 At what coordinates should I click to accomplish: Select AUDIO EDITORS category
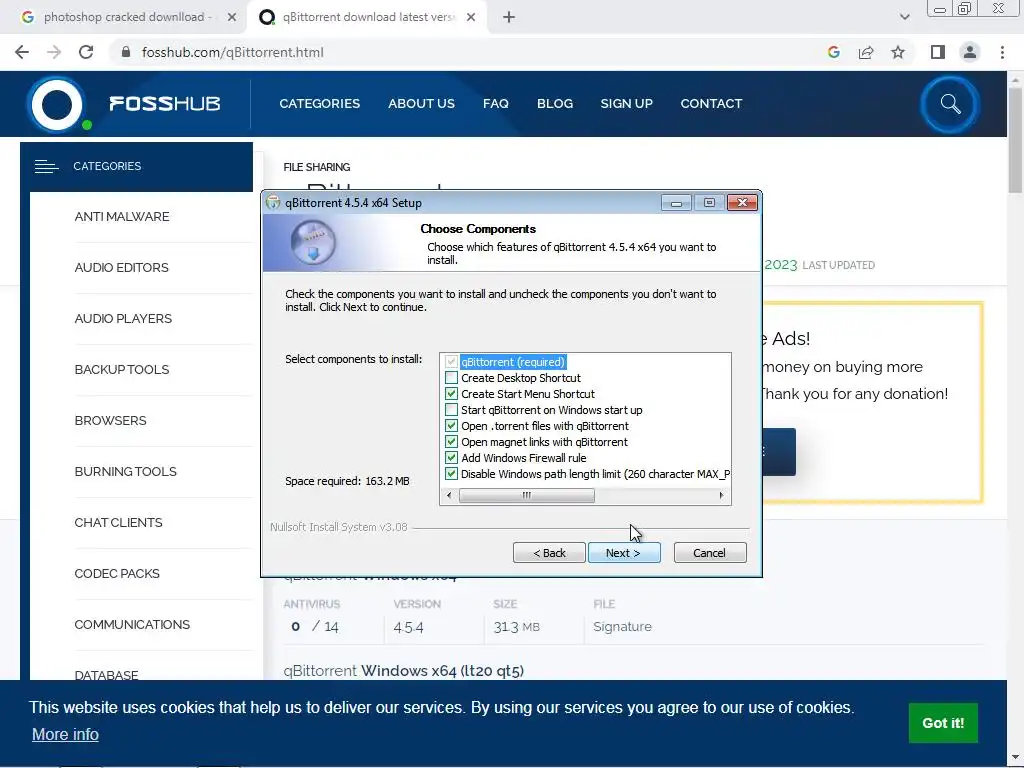click(x=121, y=267)
